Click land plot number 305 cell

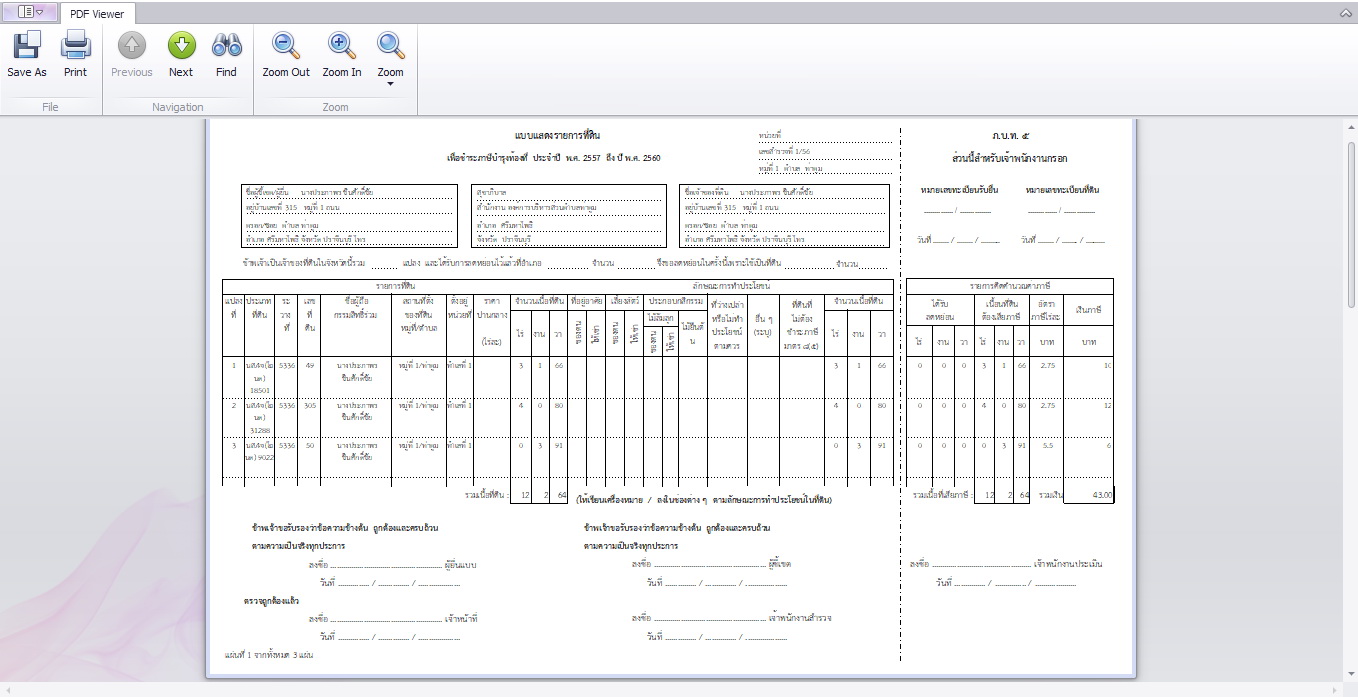click(310, 406)
